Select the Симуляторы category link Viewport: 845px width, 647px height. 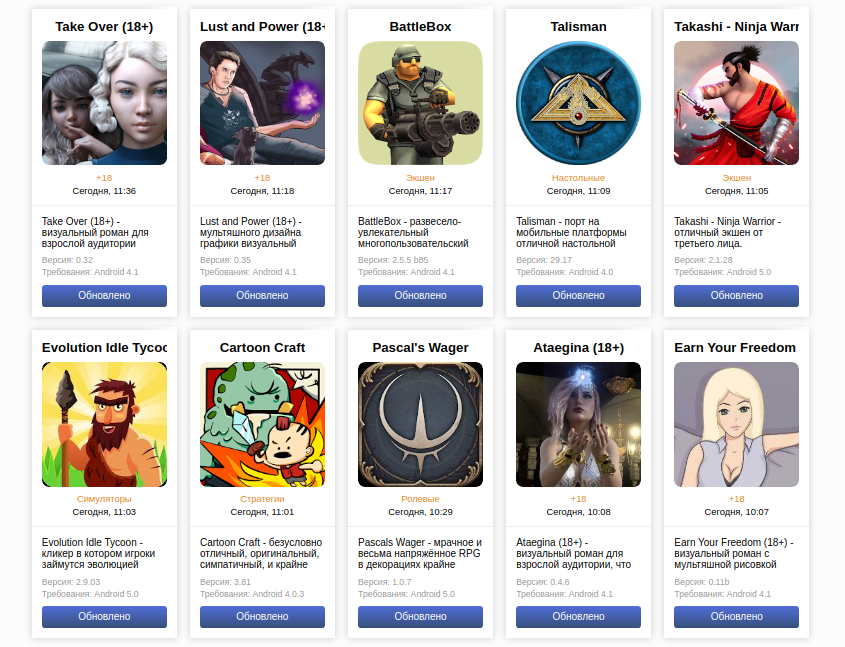pos(104,499)
